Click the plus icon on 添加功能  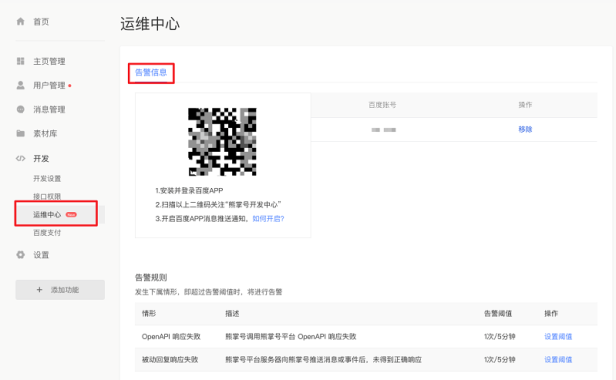39,290
